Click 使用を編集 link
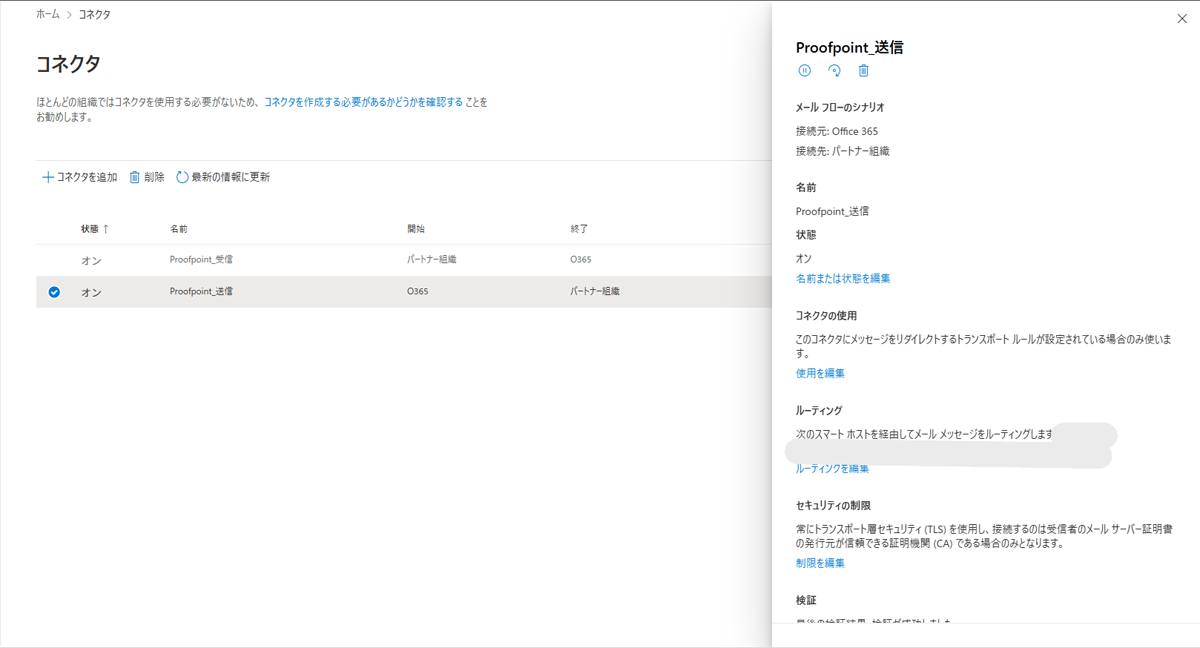1200x648 pixels. [x=820, y=373]
